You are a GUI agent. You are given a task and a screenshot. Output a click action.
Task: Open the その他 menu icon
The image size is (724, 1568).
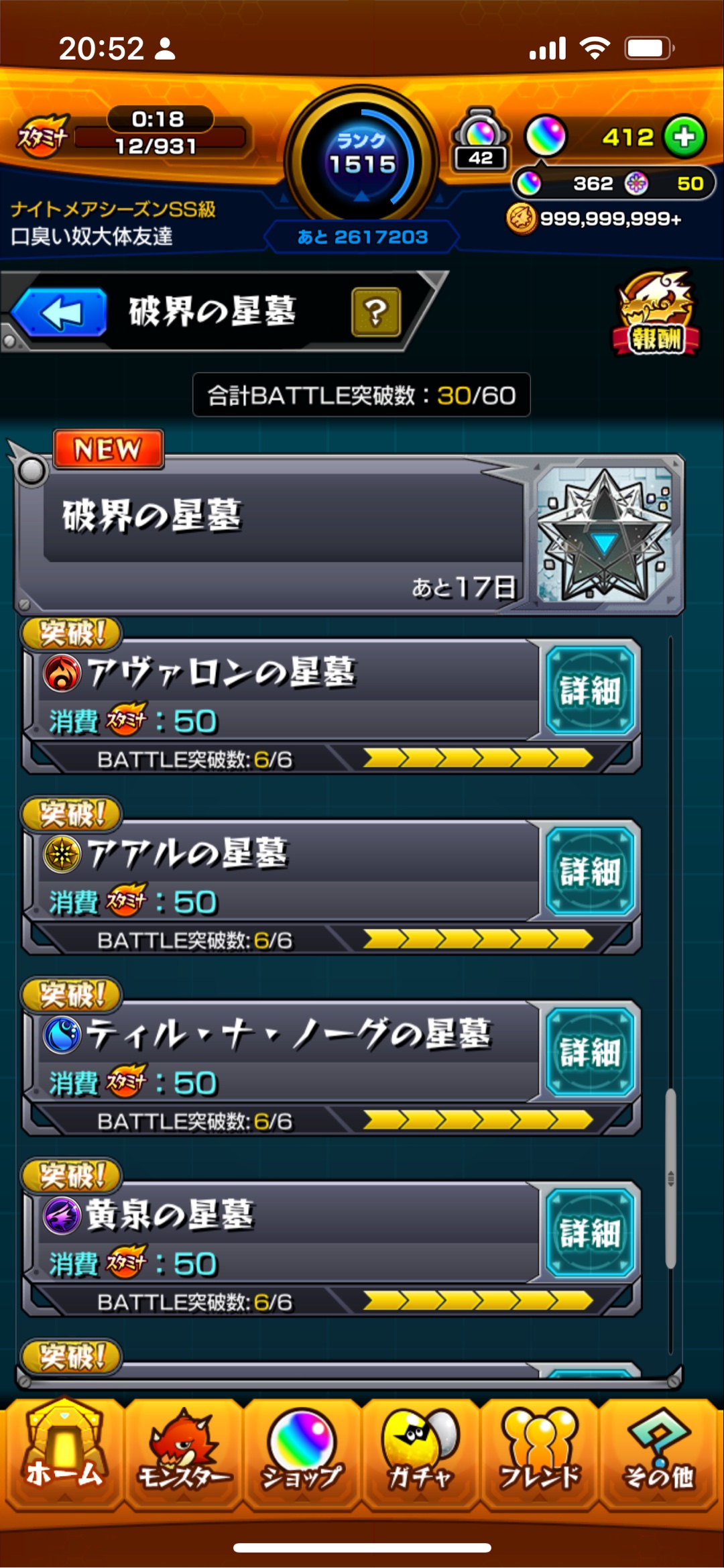pyautogui.click(x=658, y=1455)
